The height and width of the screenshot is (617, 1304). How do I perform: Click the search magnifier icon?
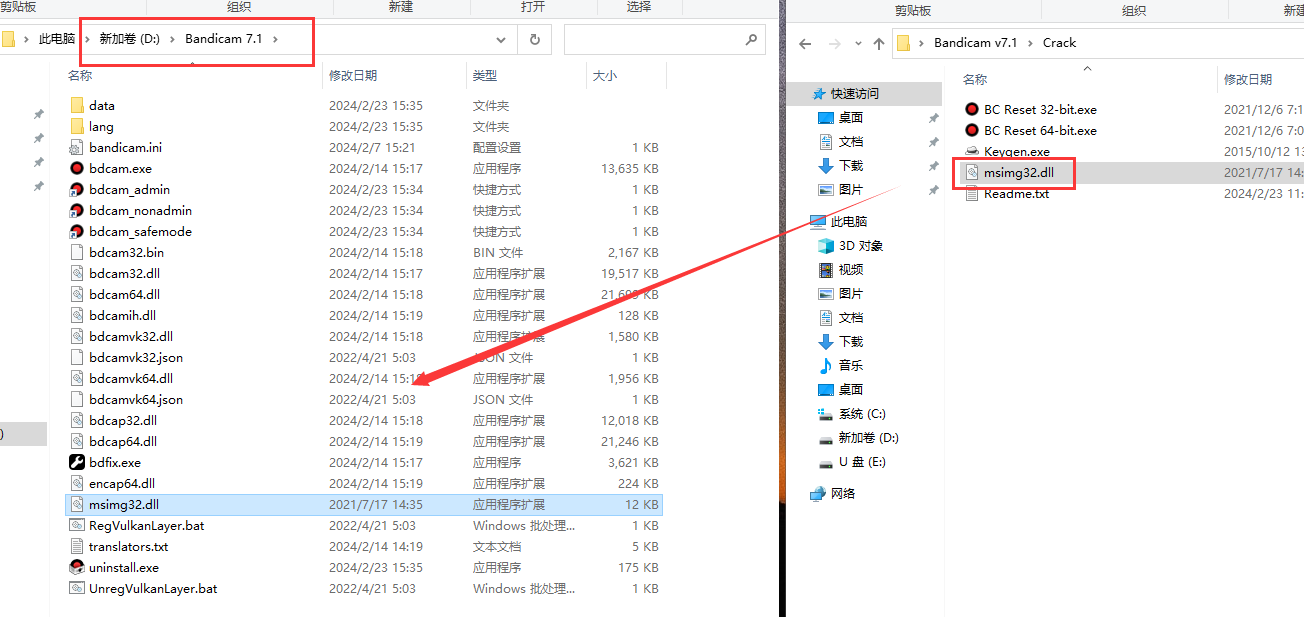pos(751,40)
